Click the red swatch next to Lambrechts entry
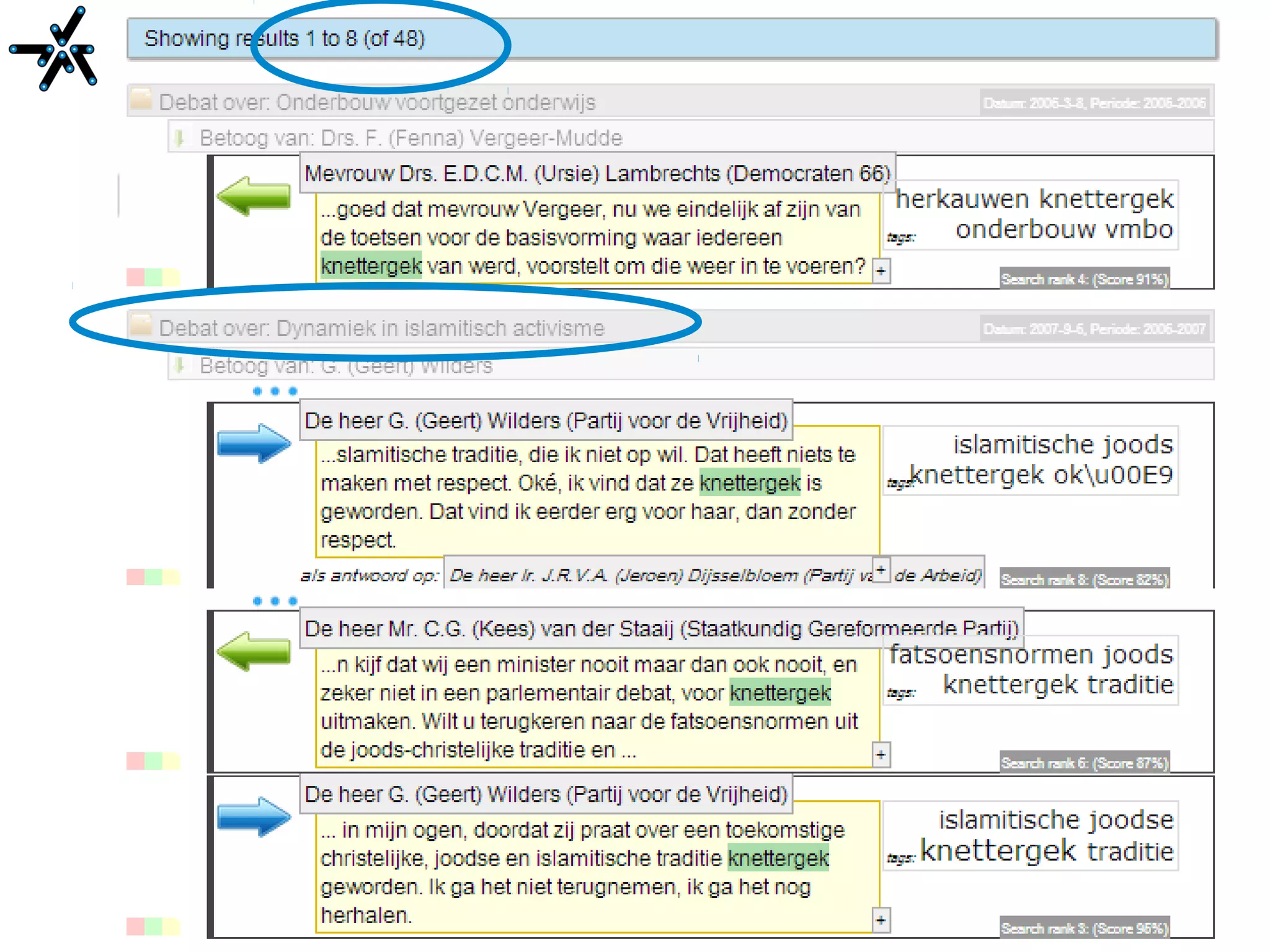This screenshot has width=1270, height=952. tap(135, 277)
